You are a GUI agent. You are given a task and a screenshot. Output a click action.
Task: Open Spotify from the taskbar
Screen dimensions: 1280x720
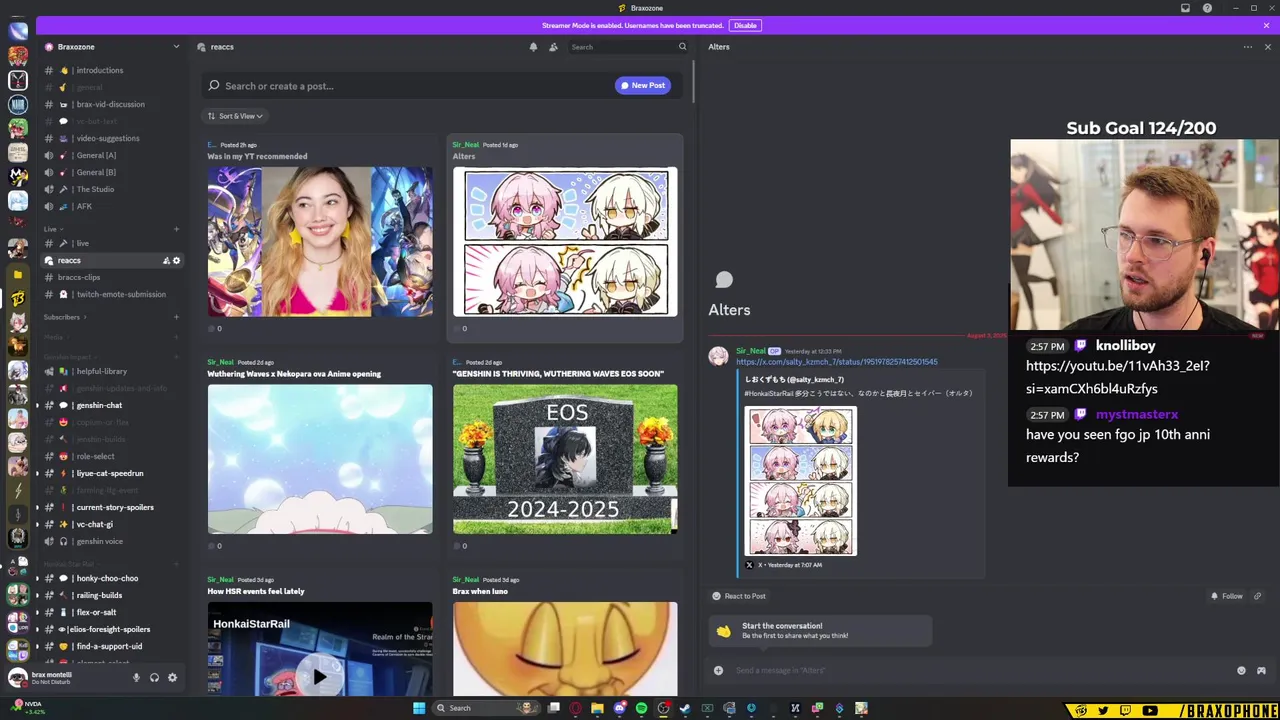point(641,709)
